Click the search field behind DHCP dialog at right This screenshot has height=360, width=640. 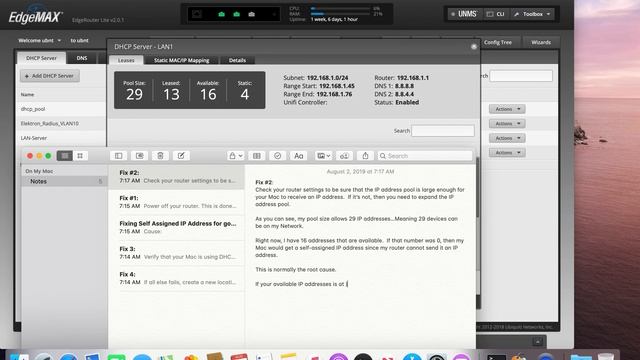pyautogui.click(x=521, y=76)
